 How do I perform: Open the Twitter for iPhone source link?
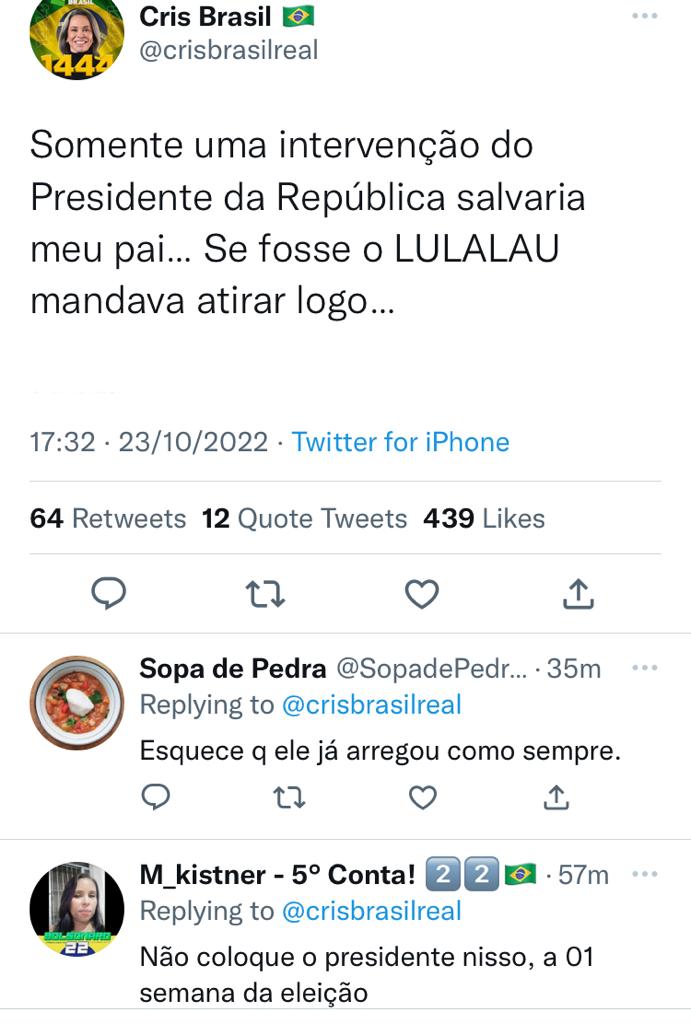[x=400, y=442]
